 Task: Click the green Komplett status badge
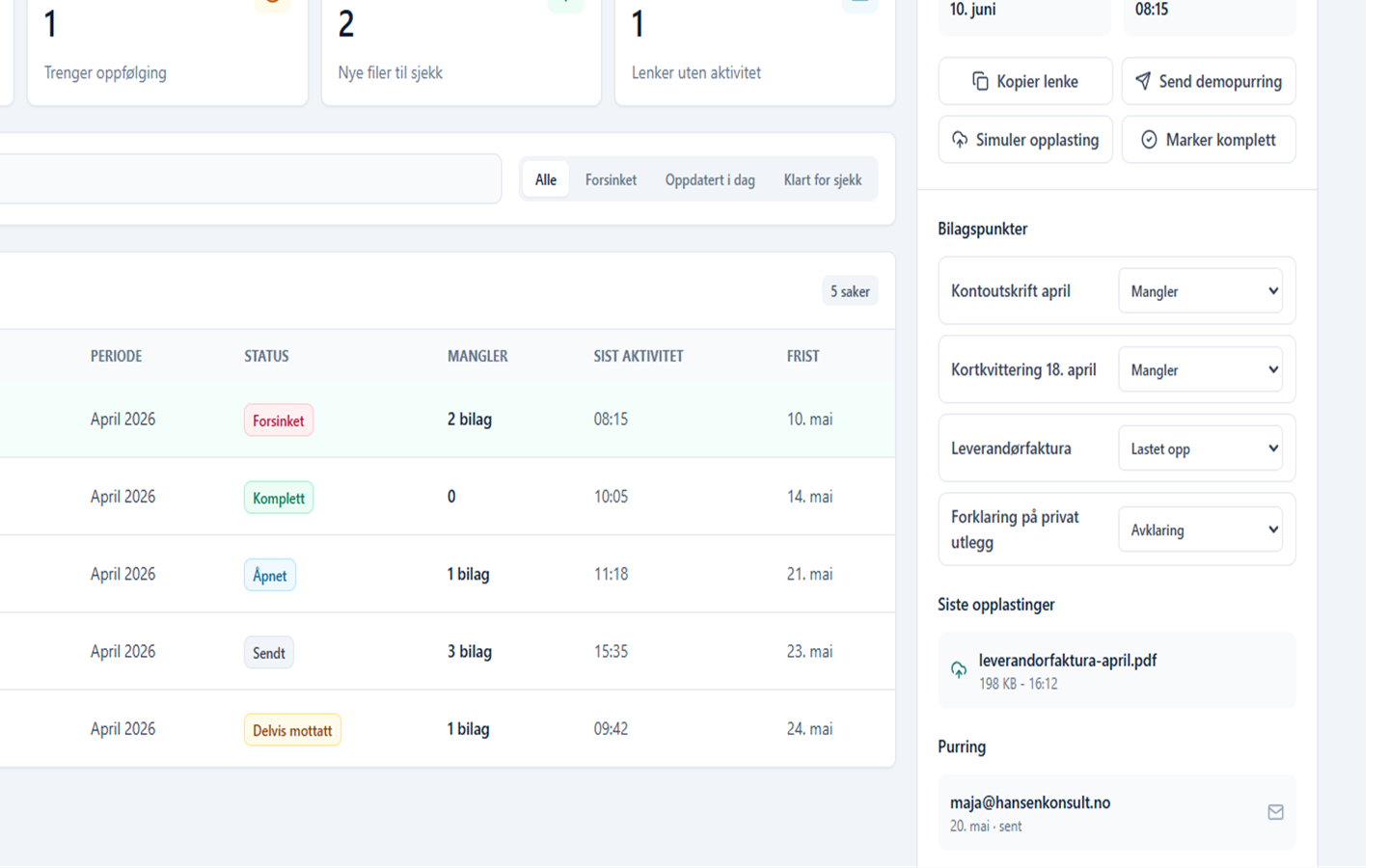279,498
